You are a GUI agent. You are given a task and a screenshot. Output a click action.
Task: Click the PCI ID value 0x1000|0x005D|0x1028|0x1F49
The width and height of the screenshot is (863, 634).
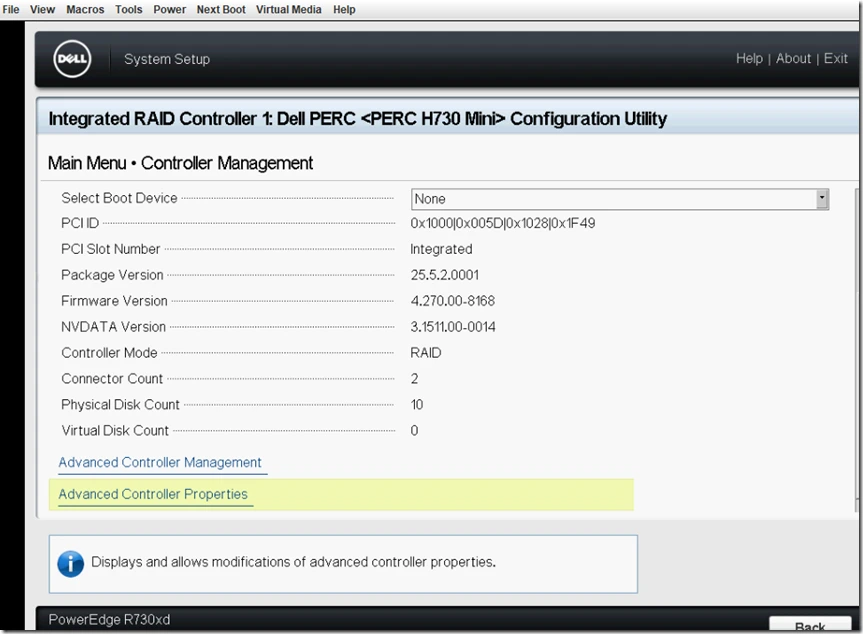tap(502, 223)
